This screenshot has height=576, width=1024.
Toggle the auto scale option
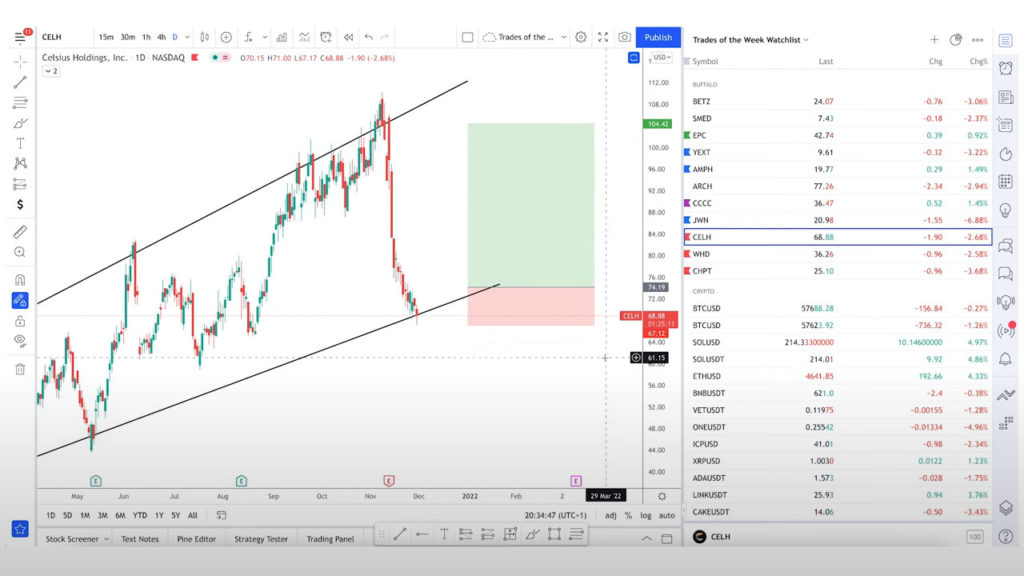coord(667,515)
